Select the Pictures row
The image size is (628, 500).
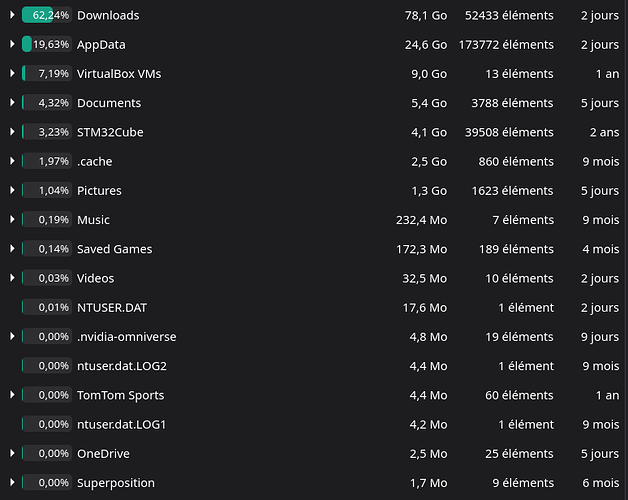[314, 190]
